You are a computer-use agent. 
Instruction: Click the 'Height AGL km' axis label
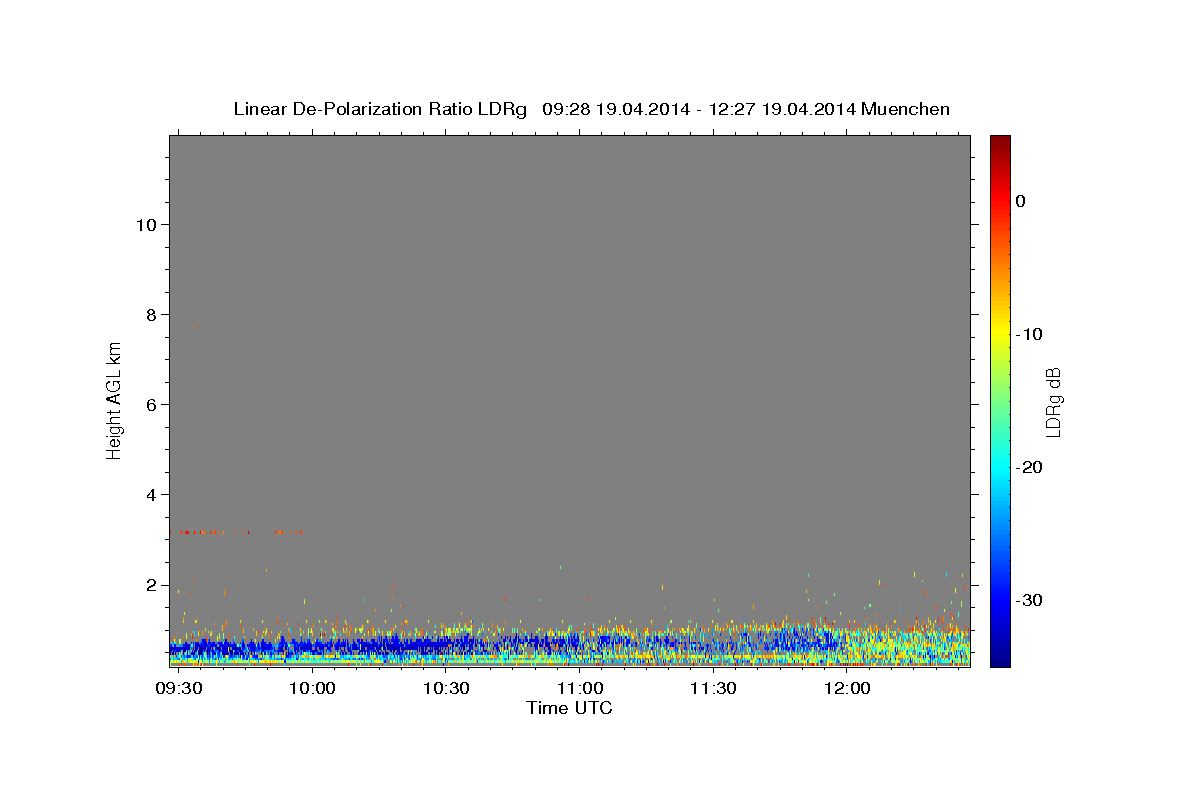pos(114,400)
